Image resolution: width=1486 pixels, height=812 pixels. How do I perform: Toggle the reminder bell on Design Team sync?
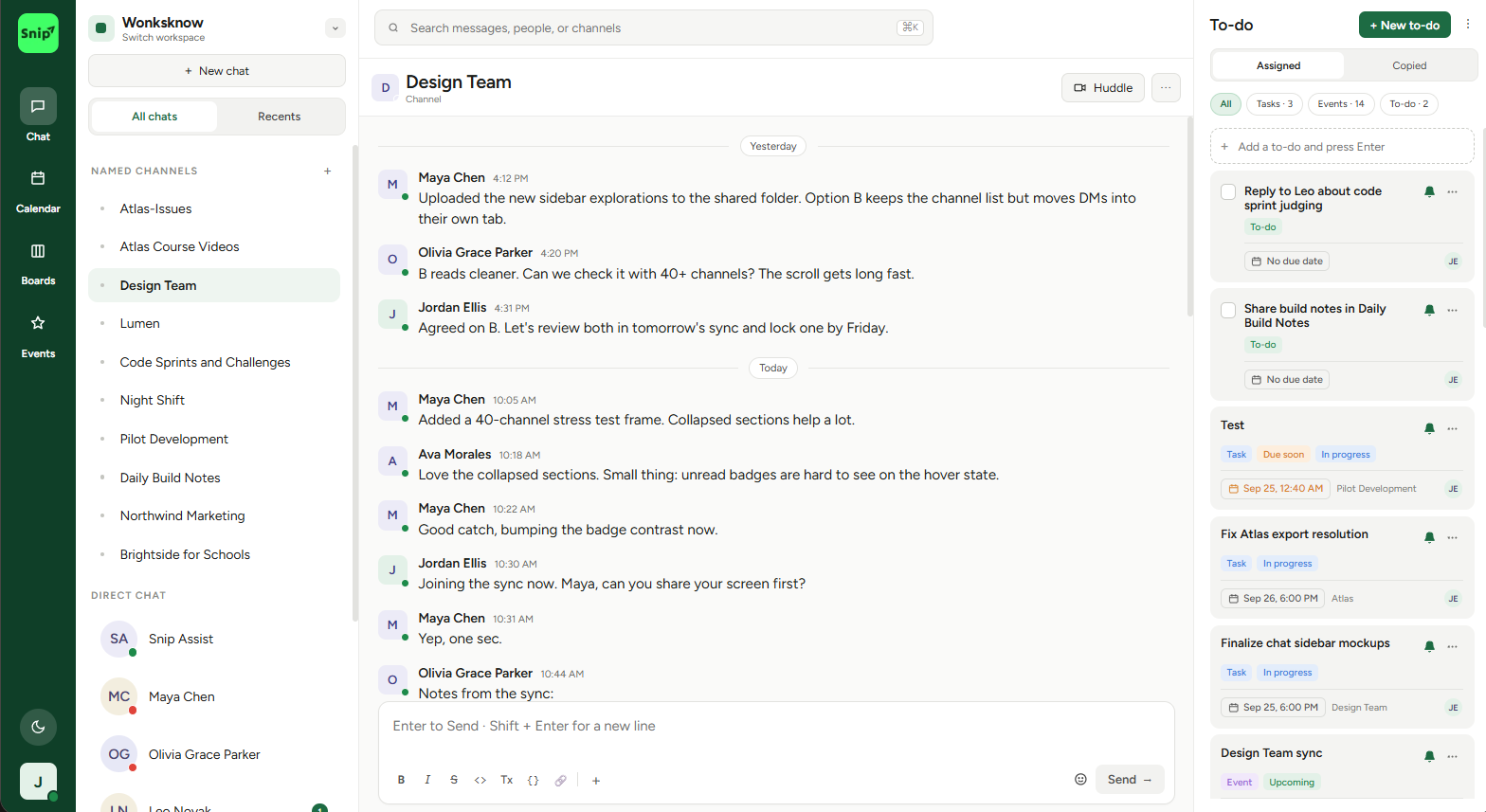(1429, 757)
